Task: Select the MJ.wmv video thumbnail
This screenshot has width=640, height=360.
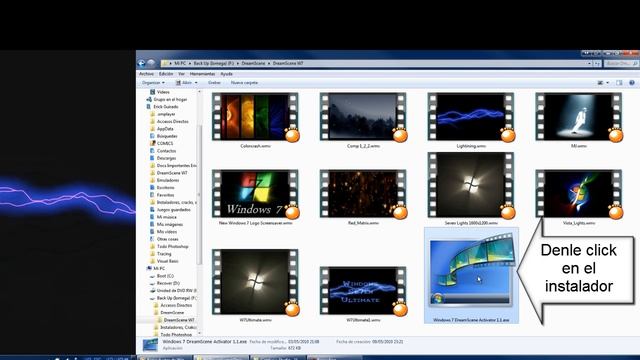Action: coord(579,117)
